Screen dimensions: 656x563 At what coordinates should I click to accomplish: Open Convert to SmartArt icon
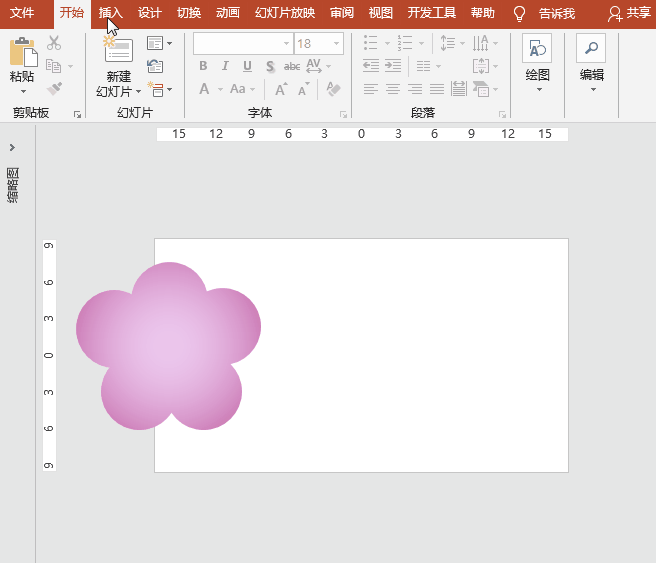pyautogui.click(x=481, y=89)
